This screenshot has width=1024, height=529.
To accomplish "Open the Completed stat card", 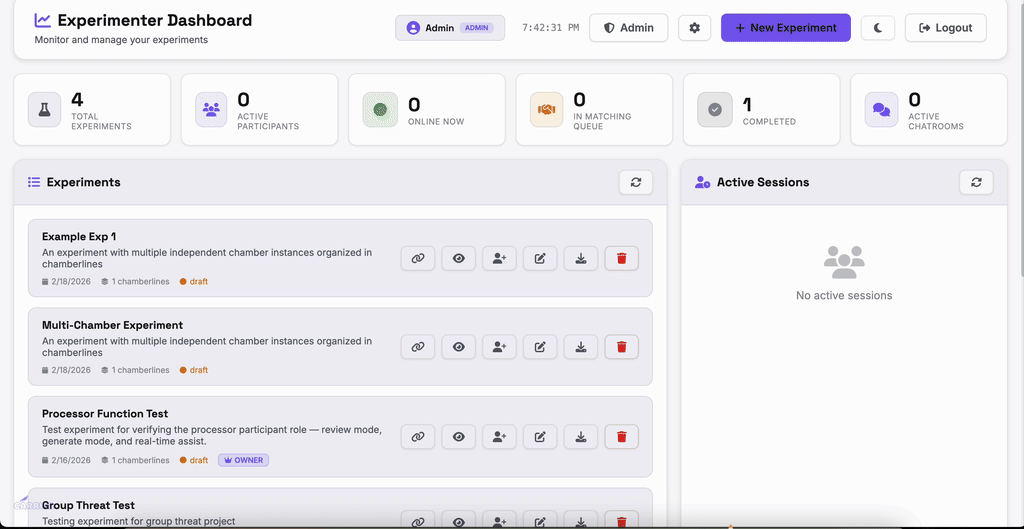I will tap(759, 110).
